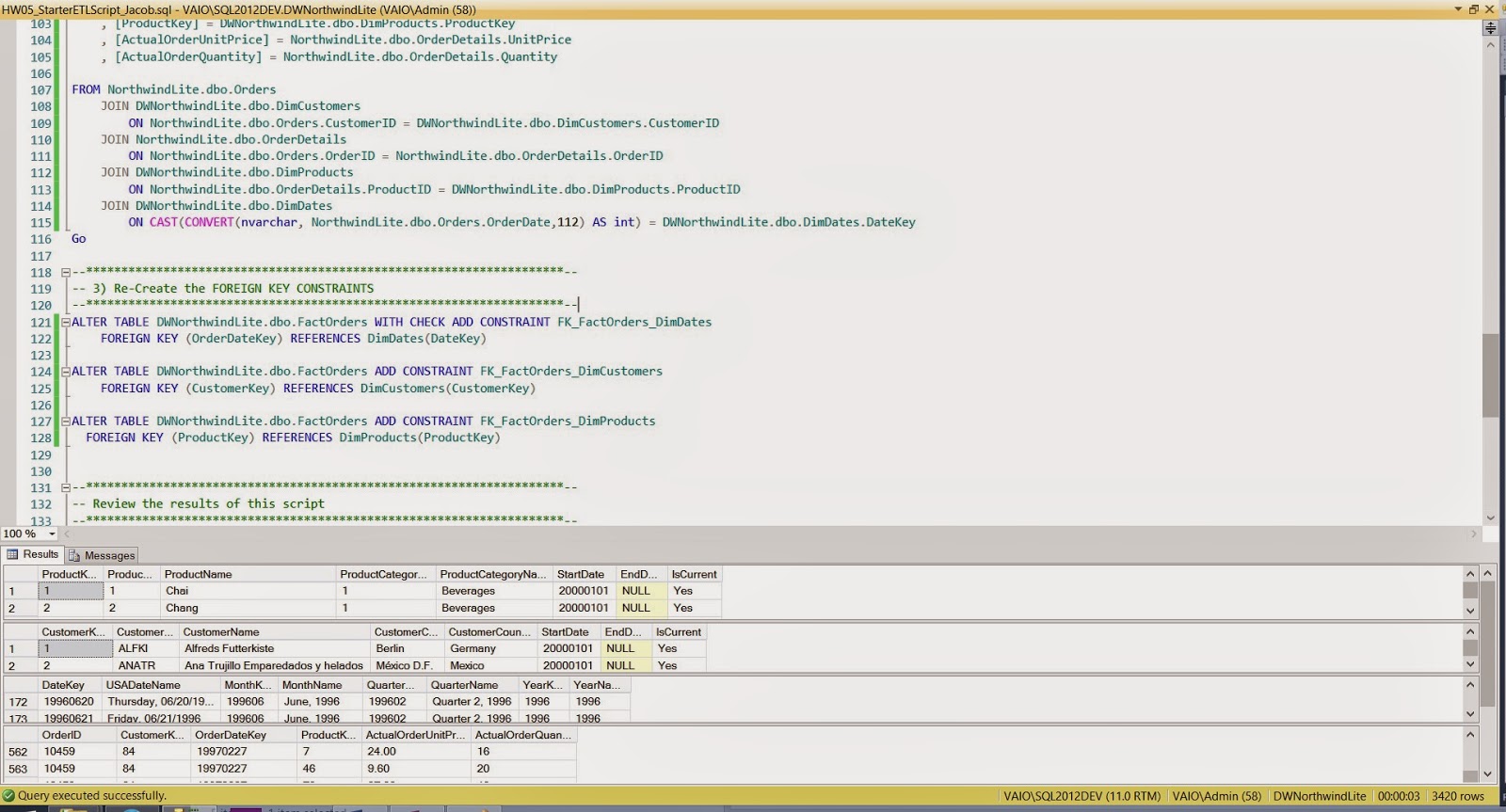The width and height of the screenshot is (1506, 812).
Task: Click 'FK_FactOrders_DimDates' in the code
Action: pyautogui.click(x=634, y=322)
